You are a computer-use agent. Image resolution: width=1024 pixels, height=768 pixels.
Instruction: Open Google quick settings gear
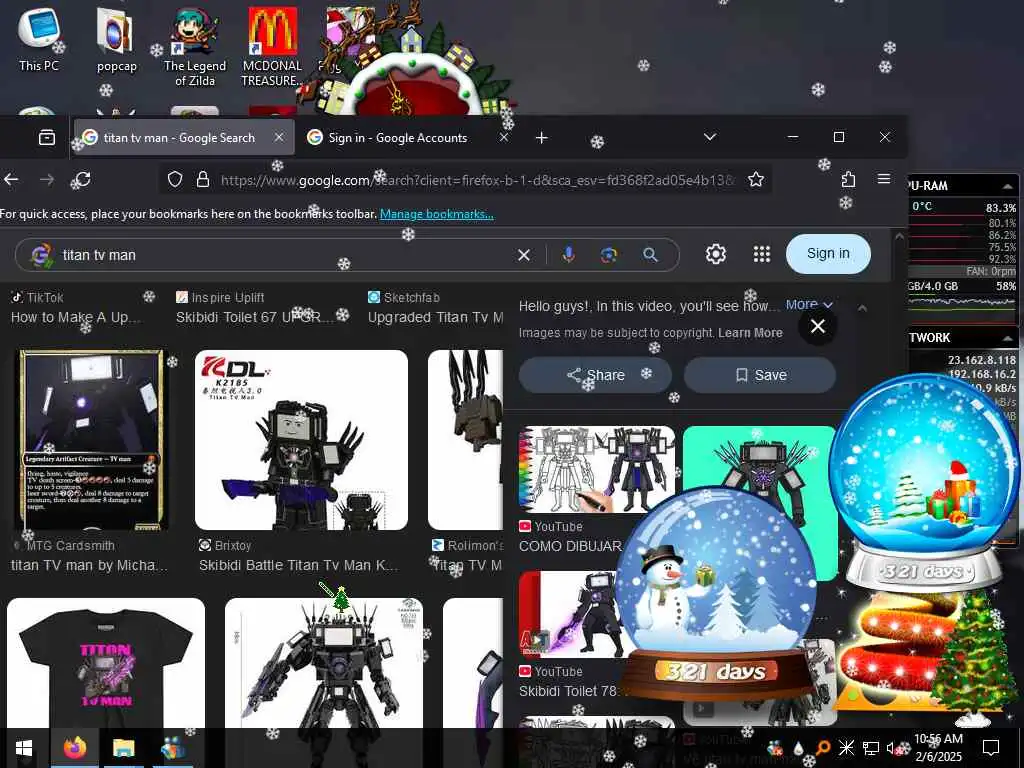pyautogui.click(x=716, y=254)
